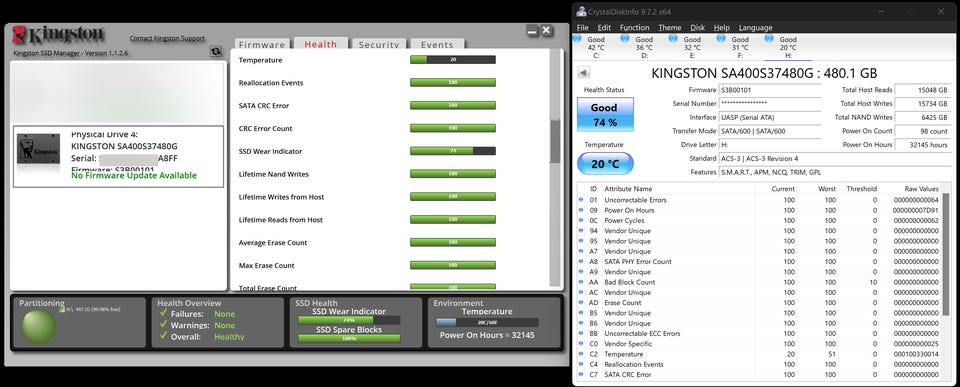The image size is (960, 387).
Task: Select the KINGSTON SA400S37480G drive thumbnail
Action: coord(39,148)
